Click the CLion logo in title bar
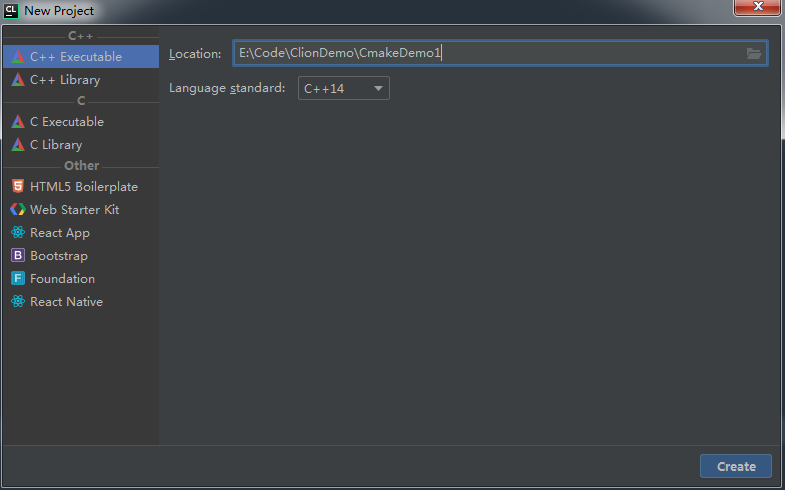This screenshot has height=490, width=785. coord(11,11)
